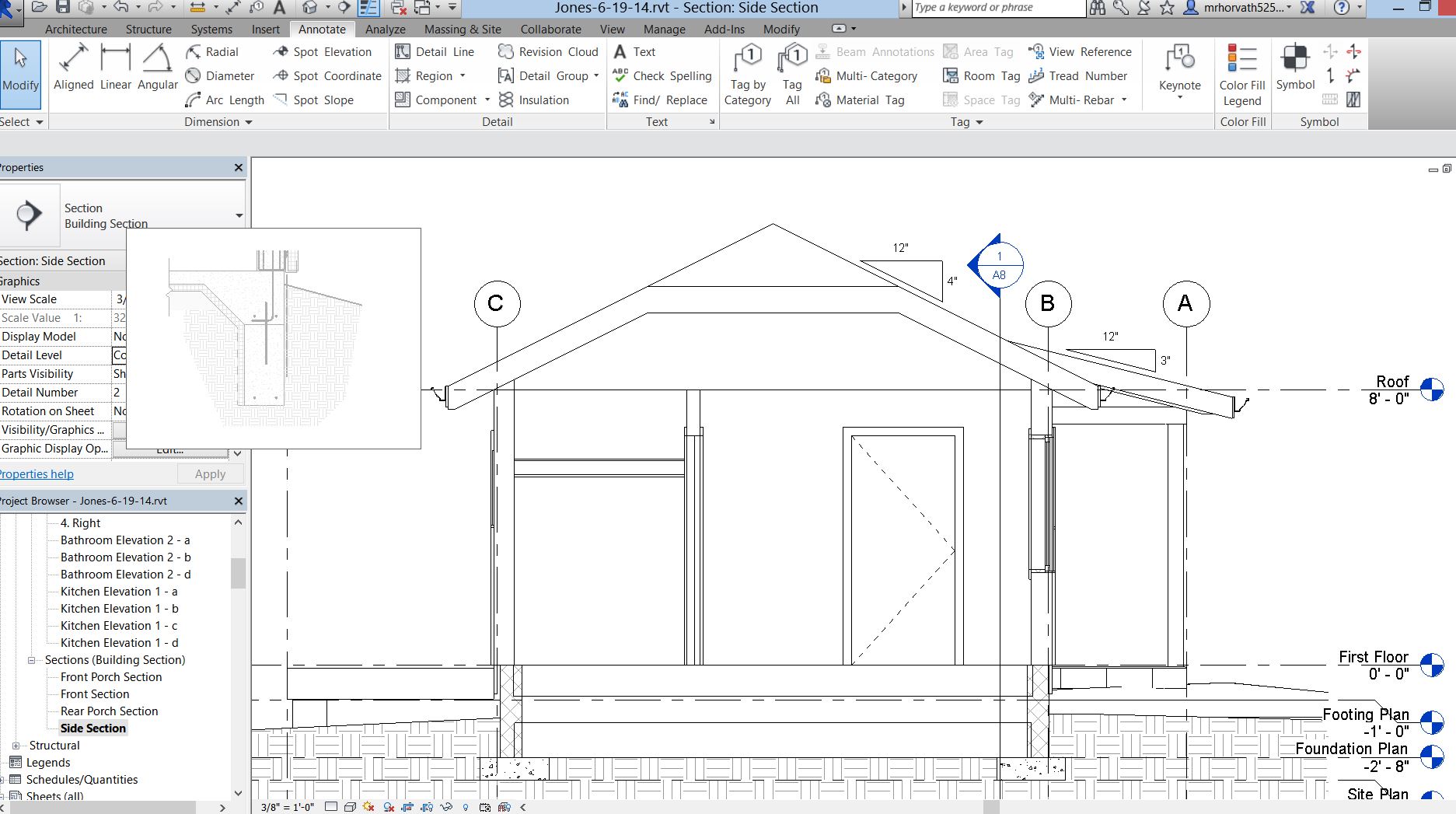Image resolution: width=1456 pixels, height=814 pixels.
Task: Select the Symbol tool
Action: (1295, 68)
